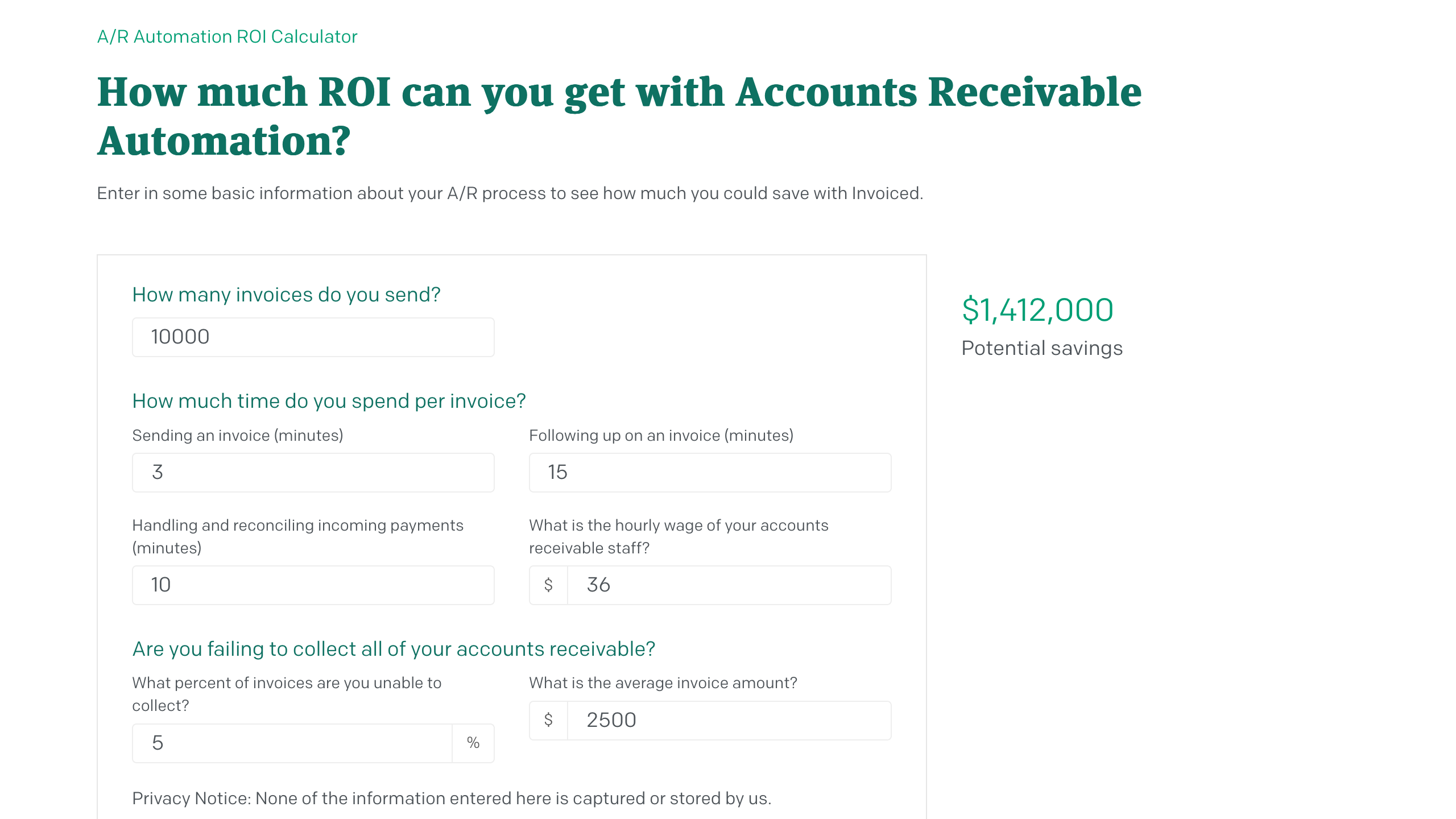Select the Sending an invoice minutes field
1456x819 pixels.
coord(312,471)
